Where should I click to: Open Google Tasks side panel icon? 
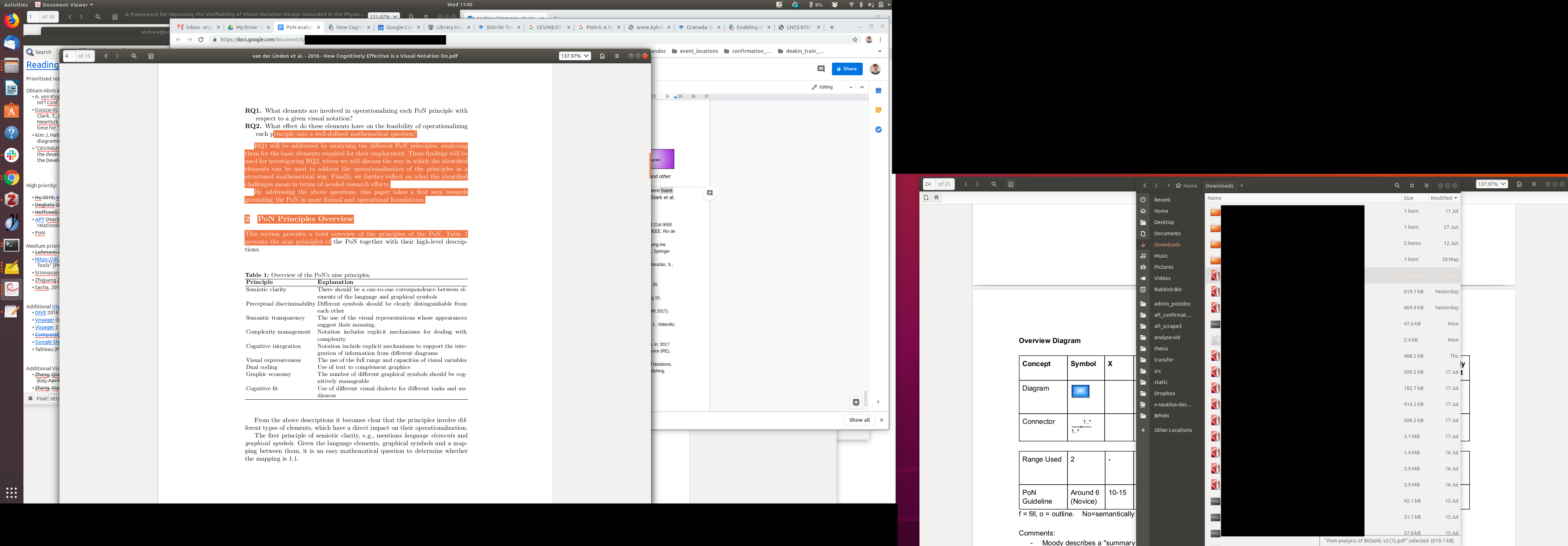coord(878,129)
